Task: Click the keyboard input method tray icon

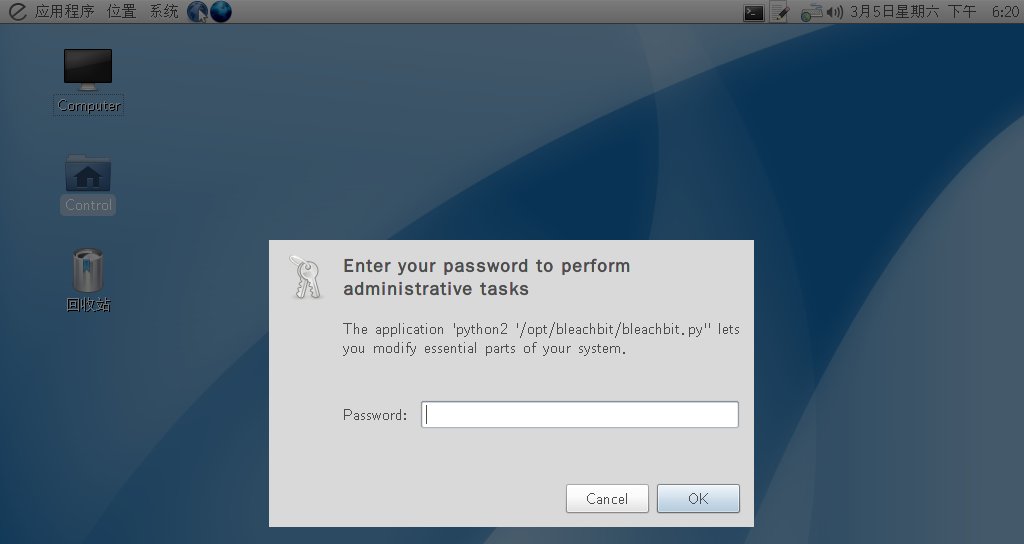Action: click(x=811, y=12)
